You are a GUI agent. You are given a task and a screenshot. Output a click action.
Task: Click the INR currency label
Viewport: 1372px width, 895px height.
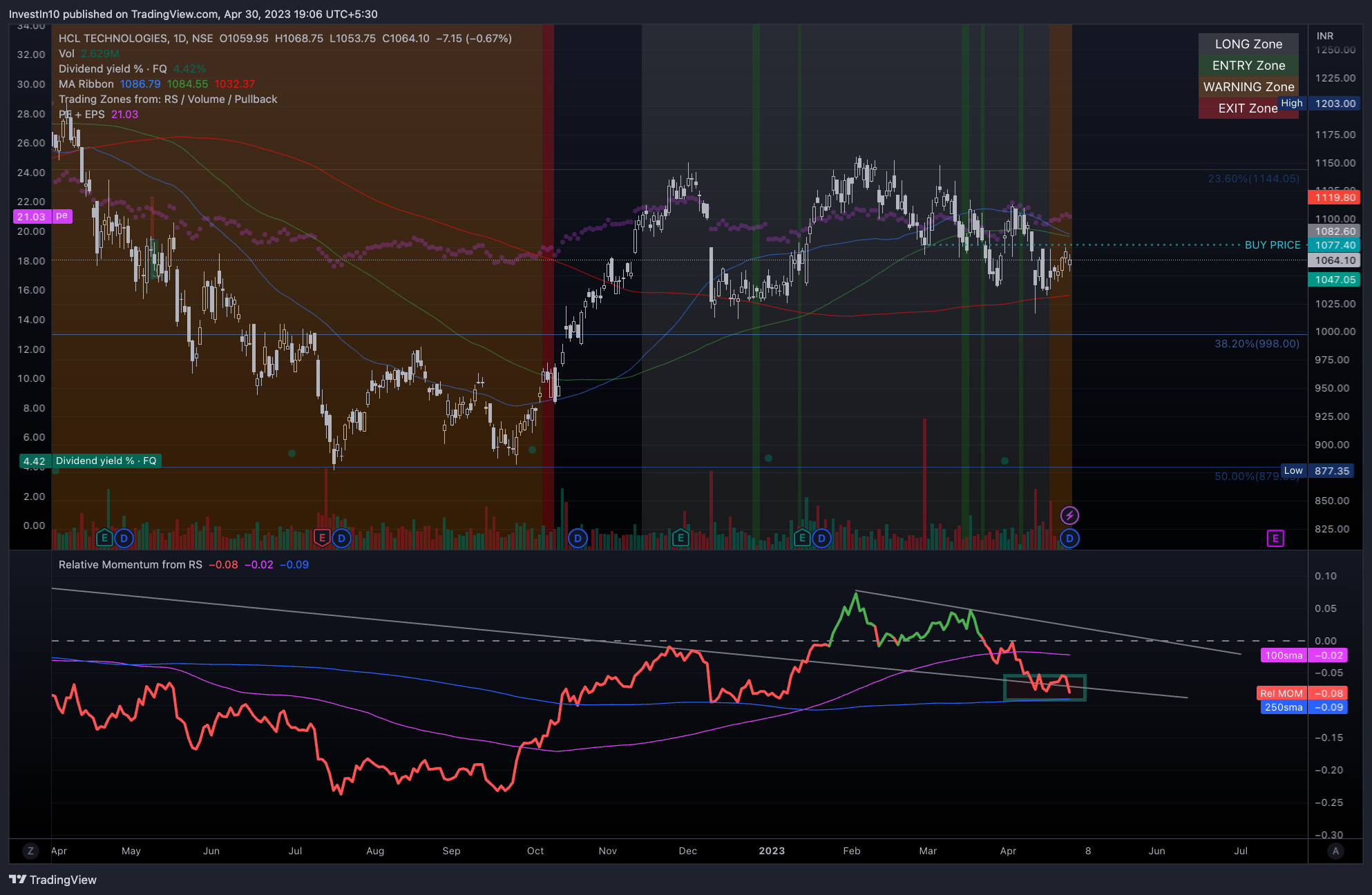[1325, 36]
